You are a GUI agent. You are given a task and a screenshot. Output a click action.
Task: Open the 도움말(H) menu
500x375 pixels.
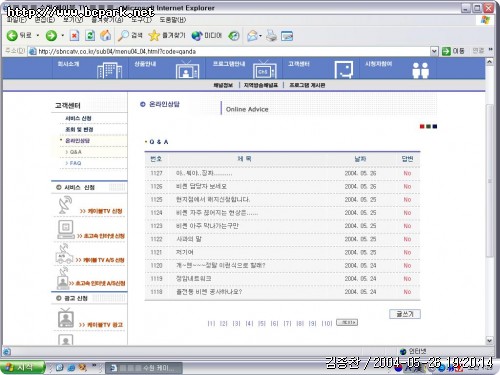click(x=173, y=20)
